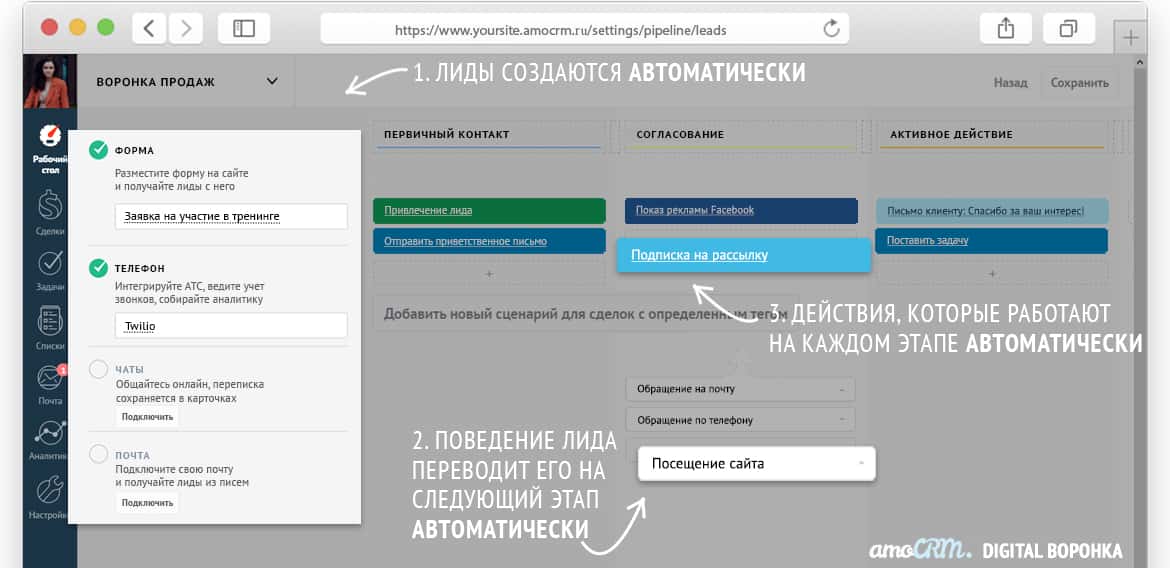Enable the Чаты radio circle
The width and height of the screenshot is (1170, 568).
[x=98, y=369]
